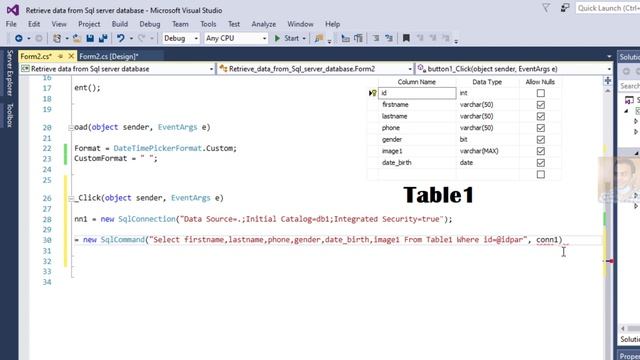
Task: Click the Properties panel tab
Action: click(630, 356)
